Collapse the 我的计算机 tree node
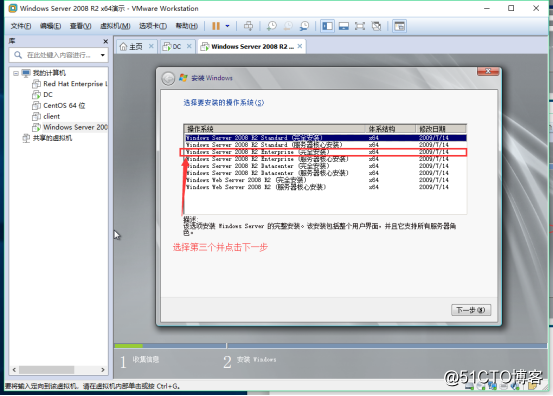This screenshot has width=553, height=396. point(16,73)
